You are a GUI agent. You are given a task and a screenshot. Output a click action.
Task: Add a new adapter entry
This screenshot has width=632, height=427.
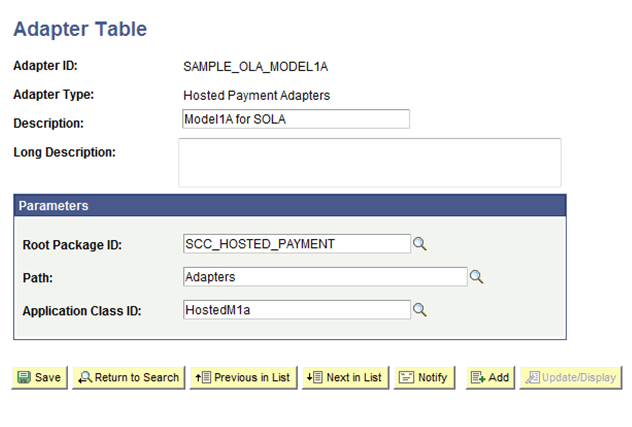click(x=491, y=378)
